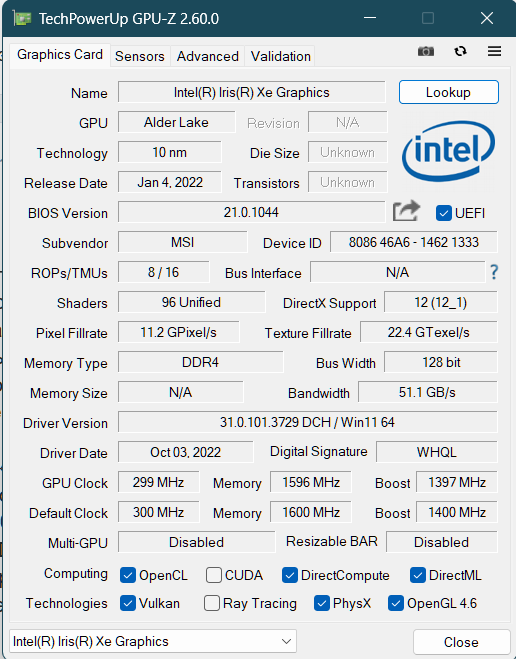Toggle the PhysX checkbox
The image size is (516, 659).
(x=321, y=604)
